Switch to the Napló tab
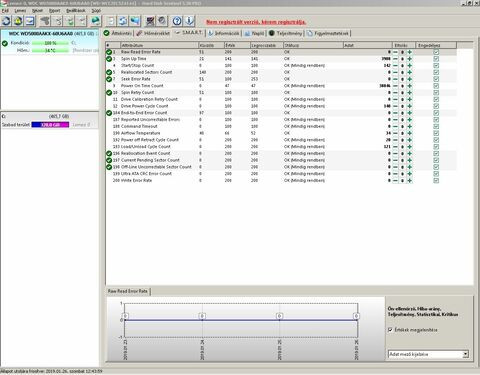The height and width of the screenshot is (375, 480). click(254, 33)
